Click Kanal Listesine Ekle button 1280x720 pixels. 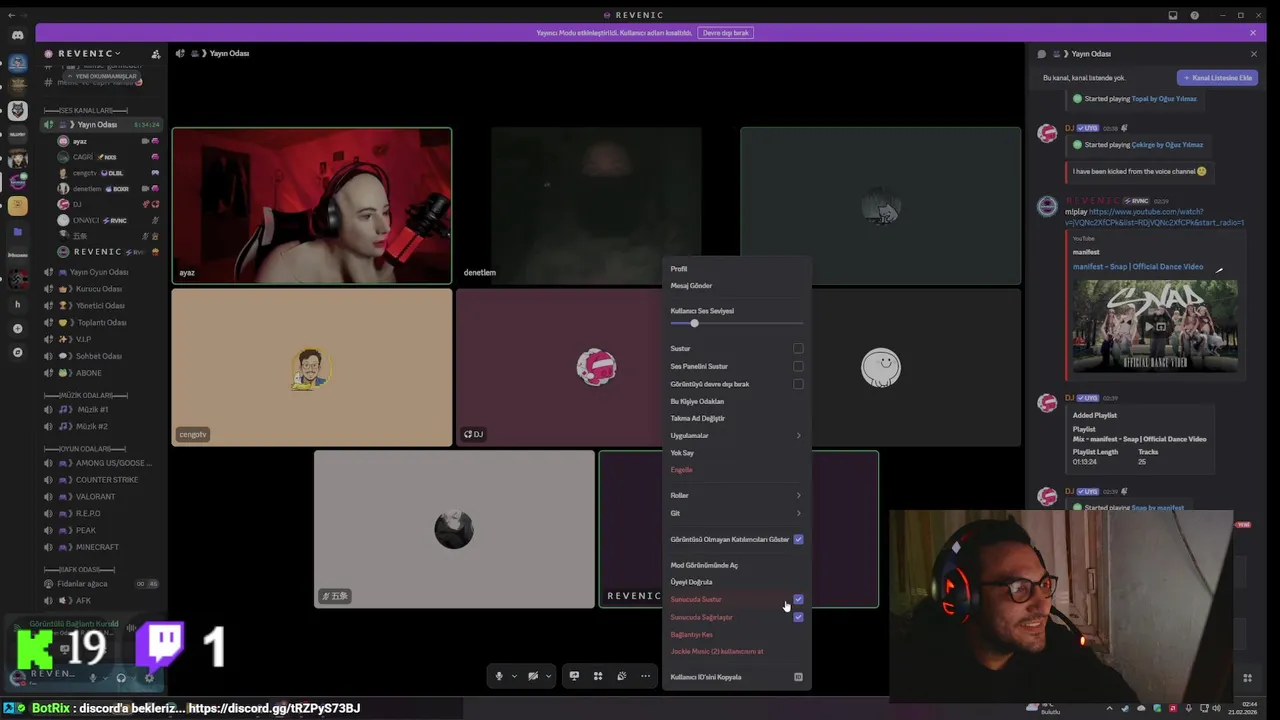(1217, 77)
